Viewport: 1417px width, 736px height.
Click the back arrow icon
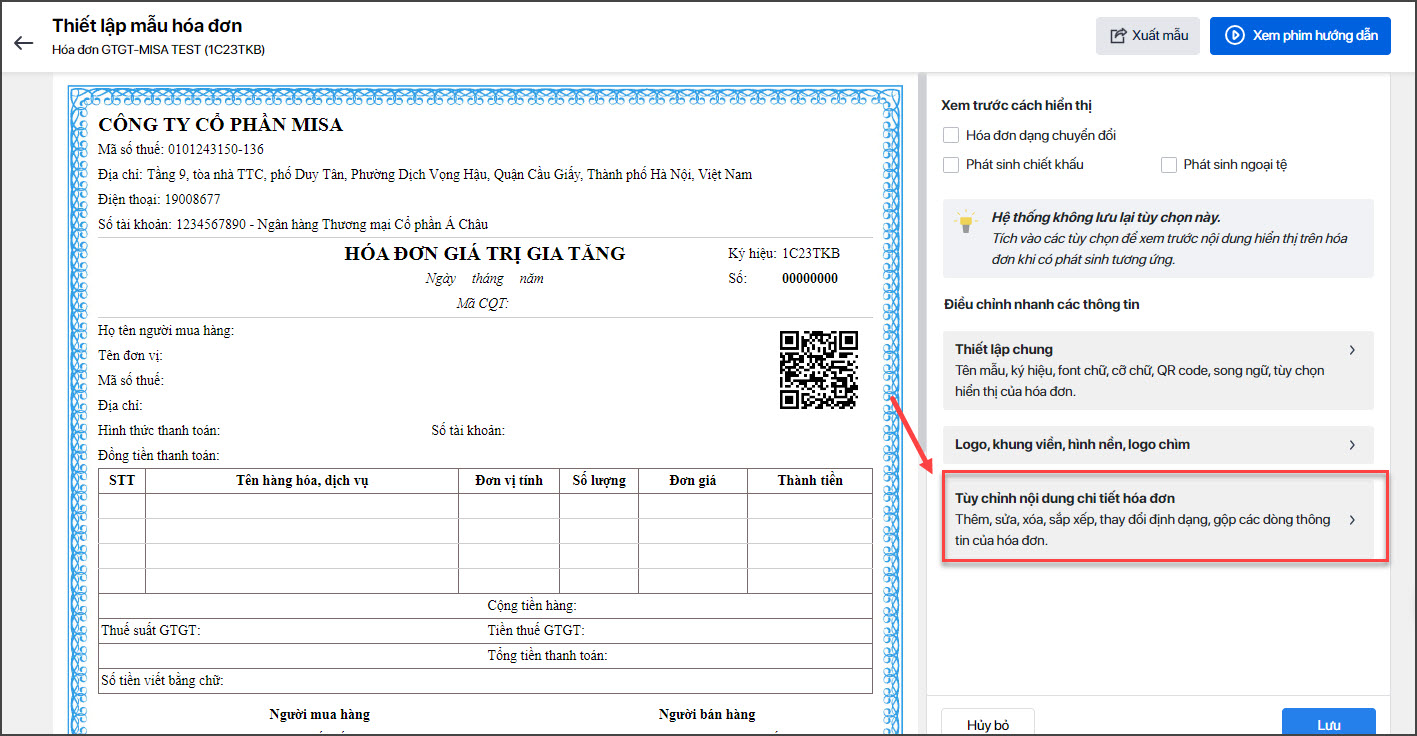pos(23,43)
